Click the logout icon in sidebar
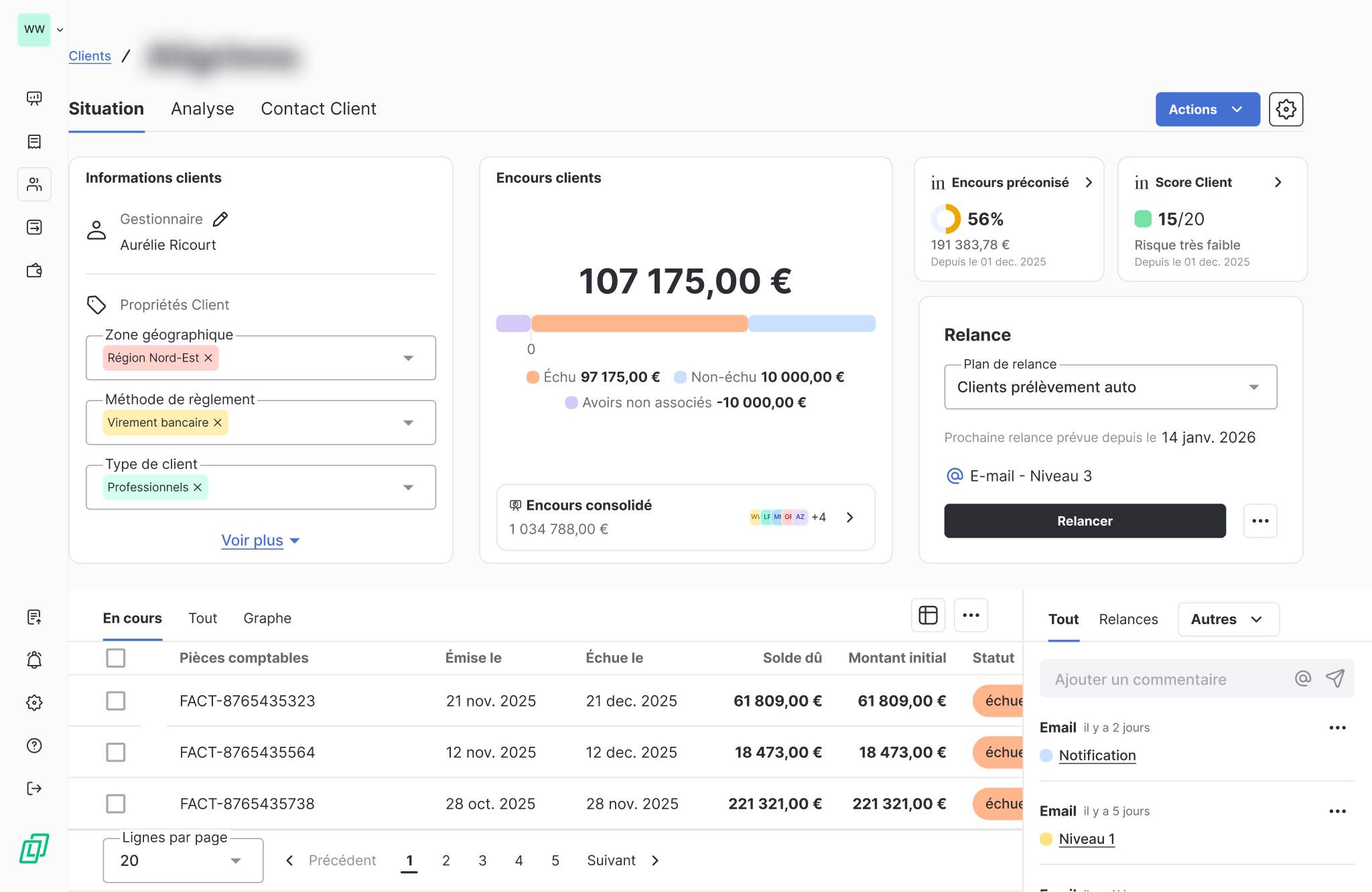1372x892 pixels. pos(34,788)
